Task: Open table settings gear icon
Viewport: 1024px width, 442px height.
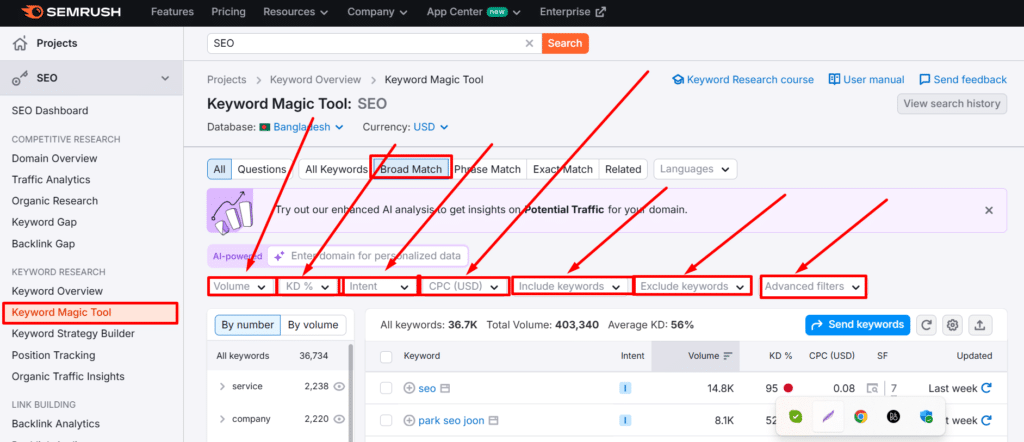Action: tap(953, 324)
